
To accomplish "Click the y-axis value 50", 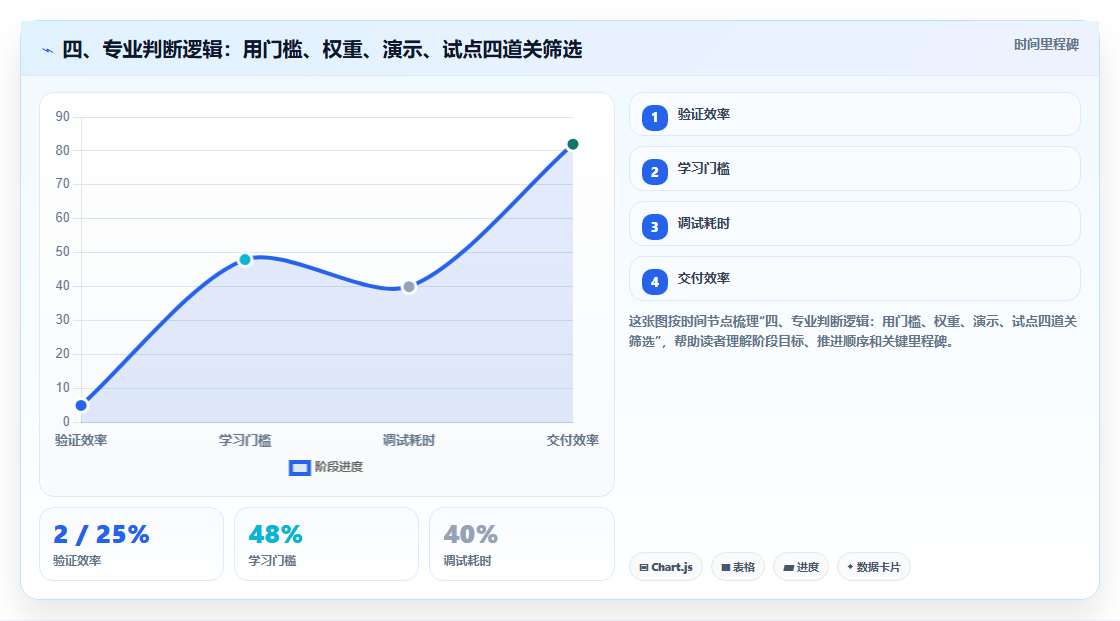I will tap(63, 252).
